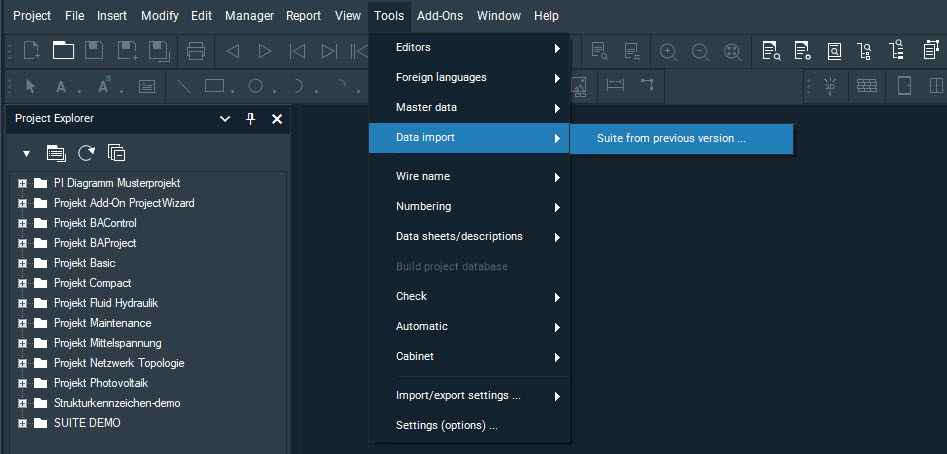This screenshot has width=947, height=454.
Task: Open the Cabinet submenu
Action: tap(469, 357)
